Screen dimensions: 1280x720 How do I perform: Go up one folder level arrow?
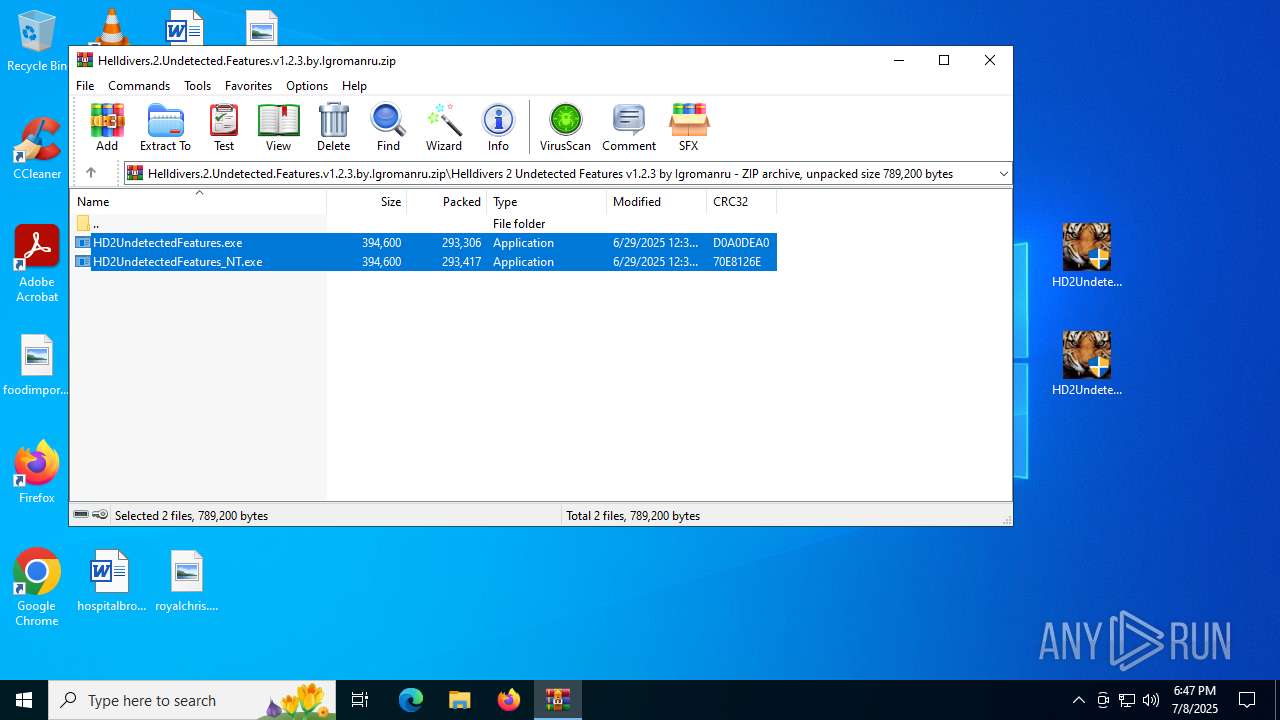tap(91, 173)
